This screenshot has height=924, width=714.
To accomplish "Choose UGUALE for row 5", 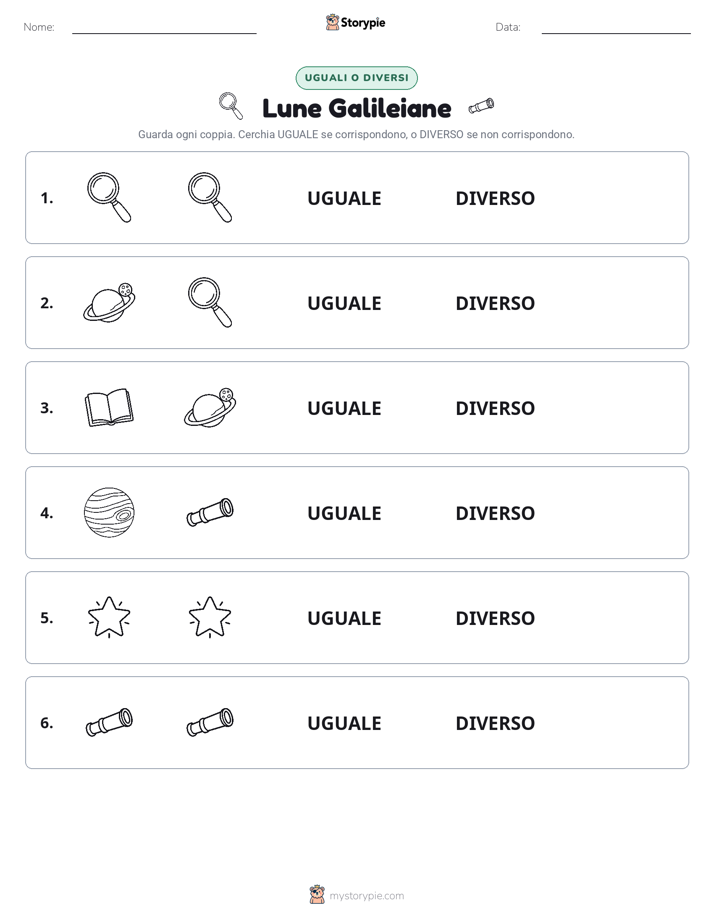I will [344, 618].
